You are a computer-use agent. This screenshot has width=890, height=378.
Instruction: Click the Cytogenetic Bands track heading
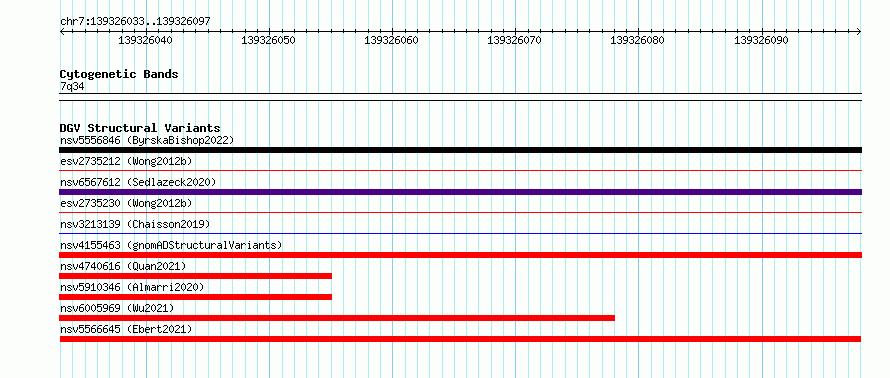119,74
